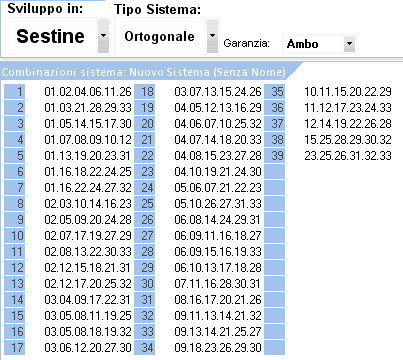Select the Ambo guarantee field
The image size is (403, 360).
click(313, 44)
